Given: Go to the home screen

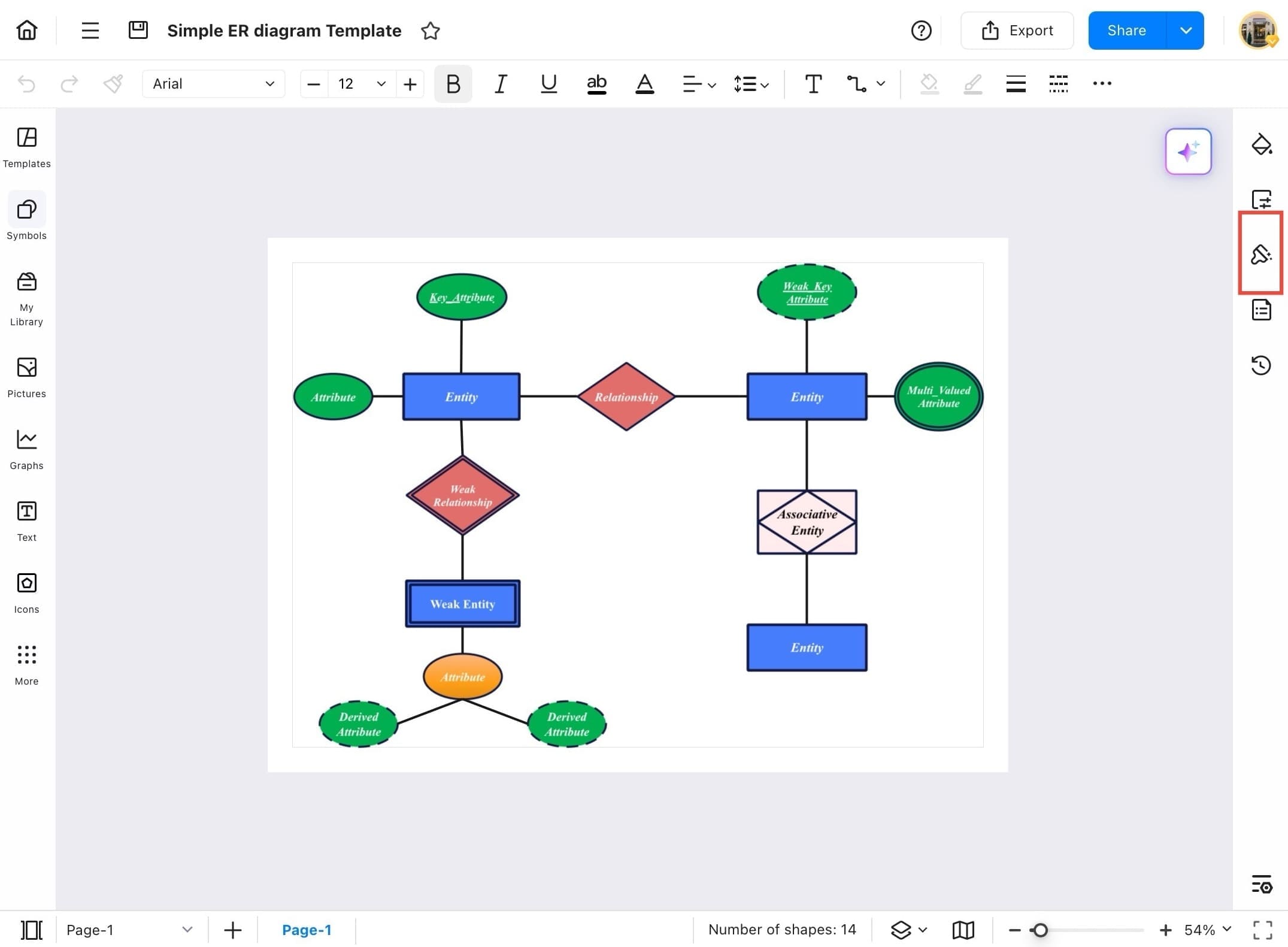Looking at the screenshot, I should click(x=27, y=30).
